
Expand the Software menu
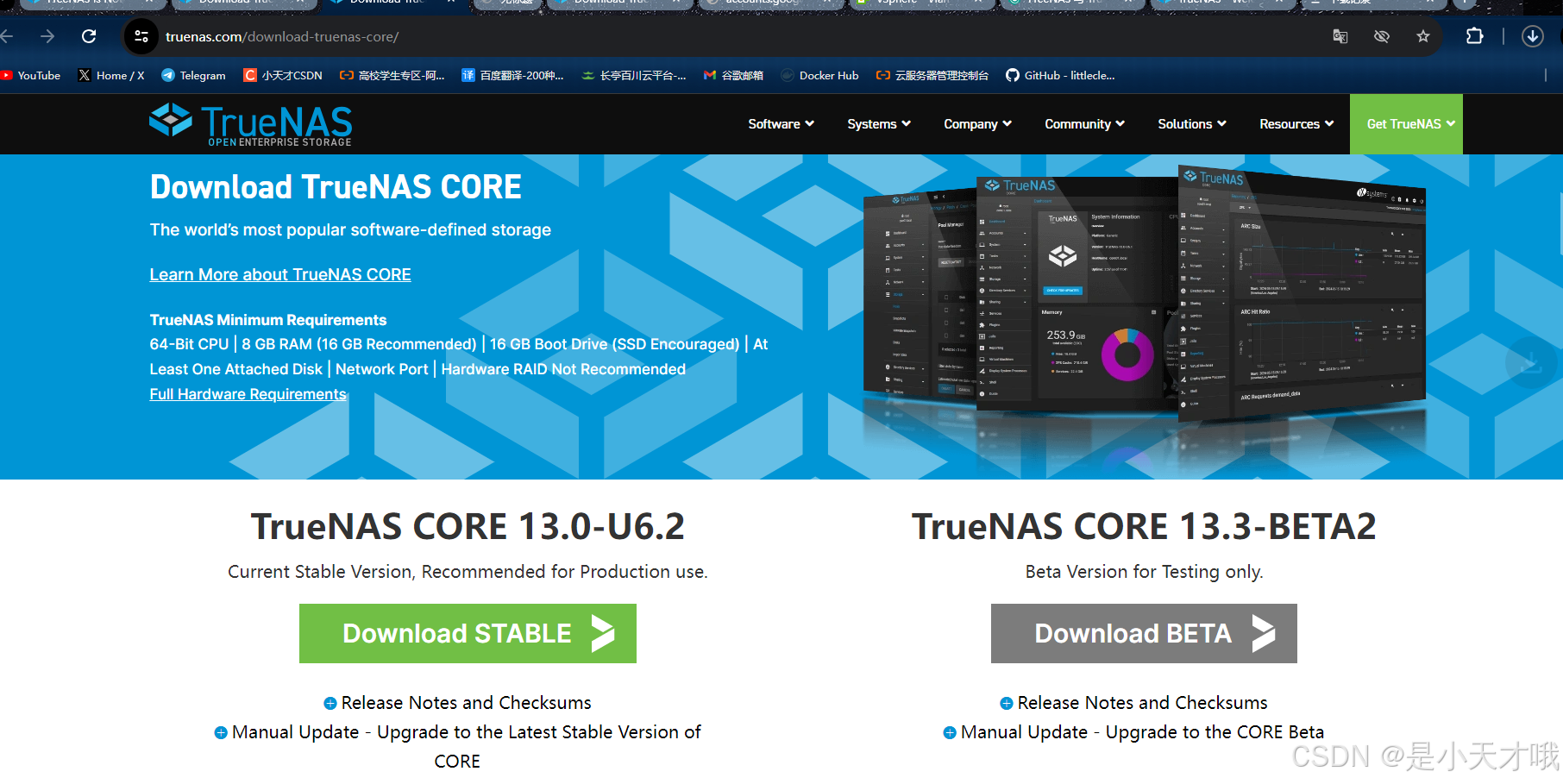[x=781, y=124]
